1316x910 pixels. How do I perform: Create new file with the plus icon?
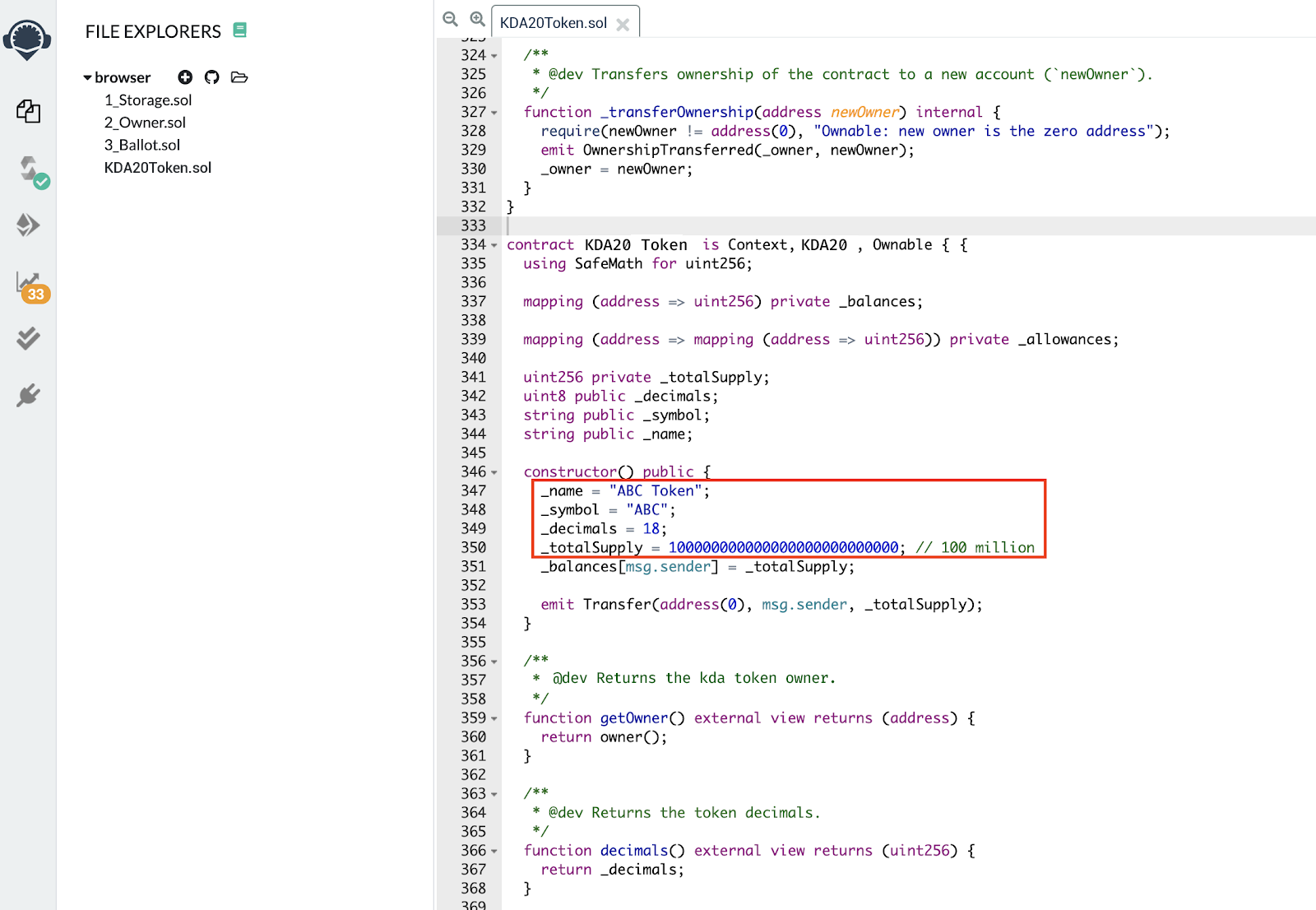(x=185, y=77)
